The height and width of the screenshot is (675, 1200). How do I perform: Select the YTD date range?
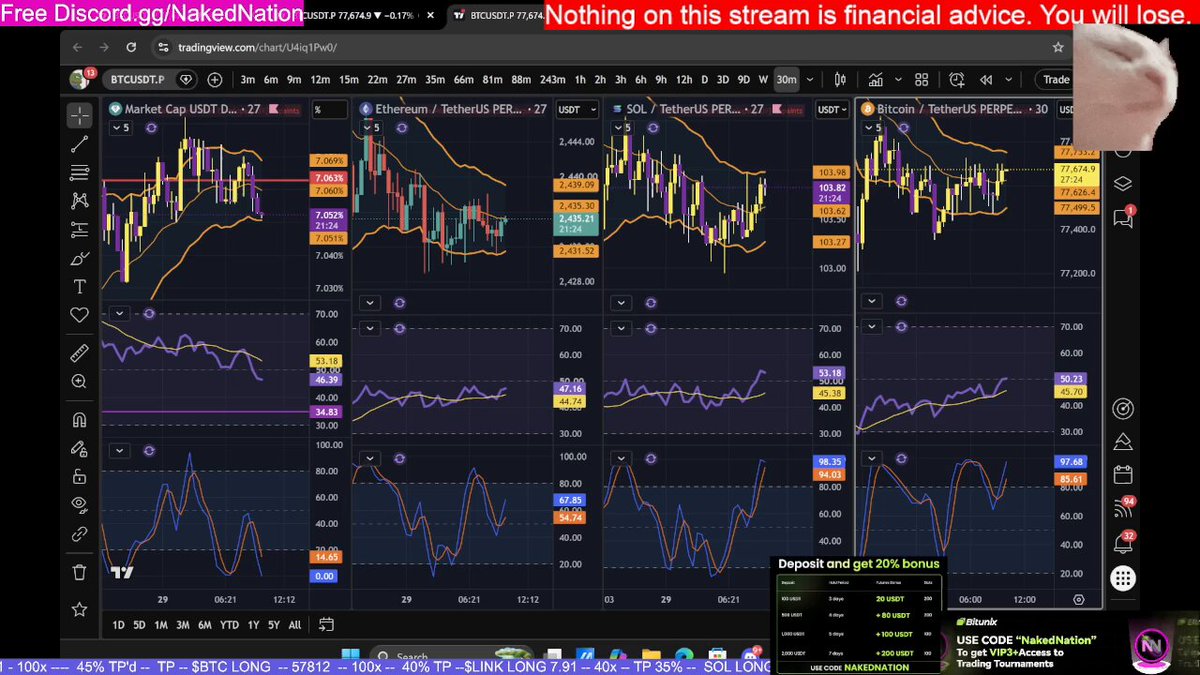click(230, 625)
